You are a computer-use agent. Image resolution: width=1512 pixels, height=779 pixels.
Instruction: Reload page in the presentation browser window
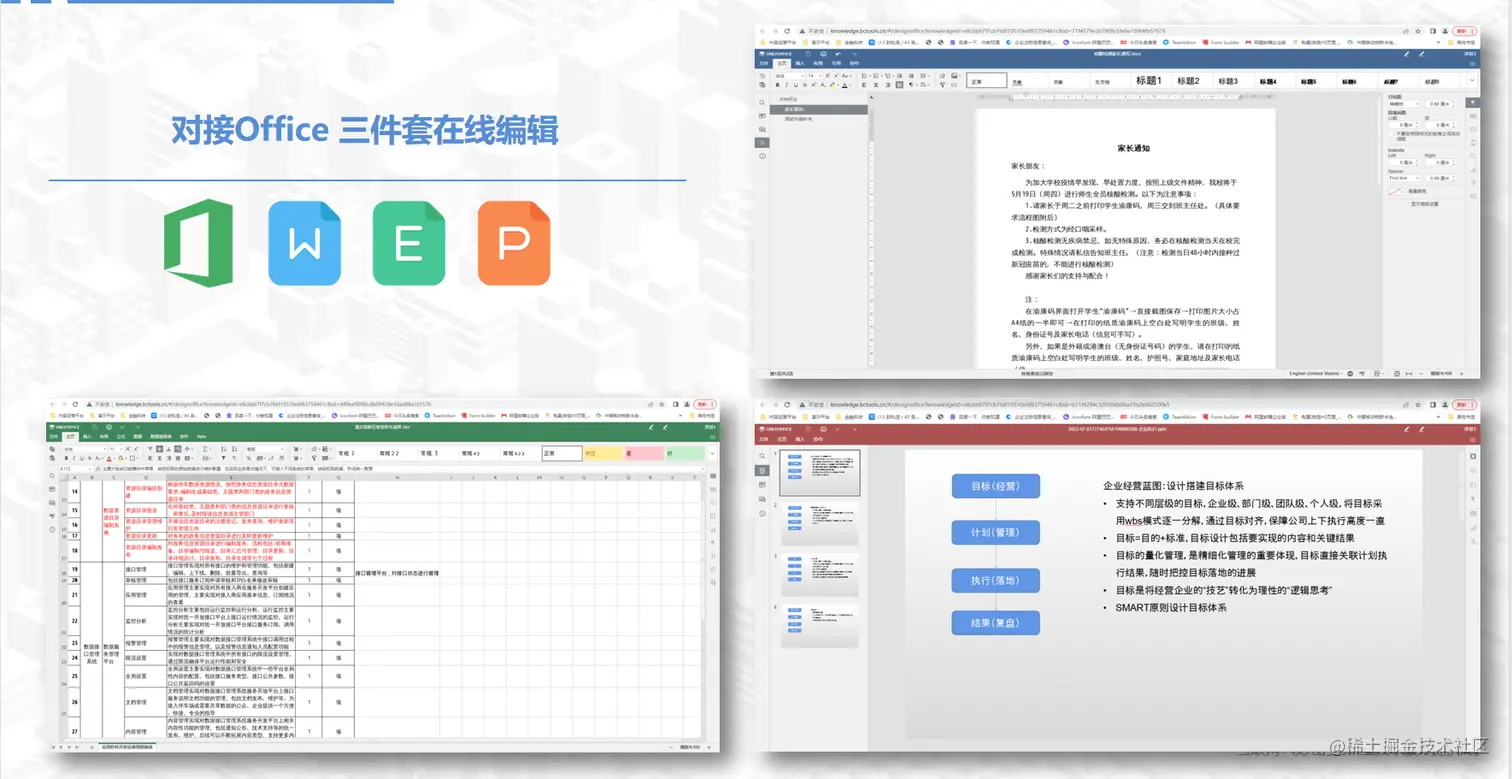787,404
